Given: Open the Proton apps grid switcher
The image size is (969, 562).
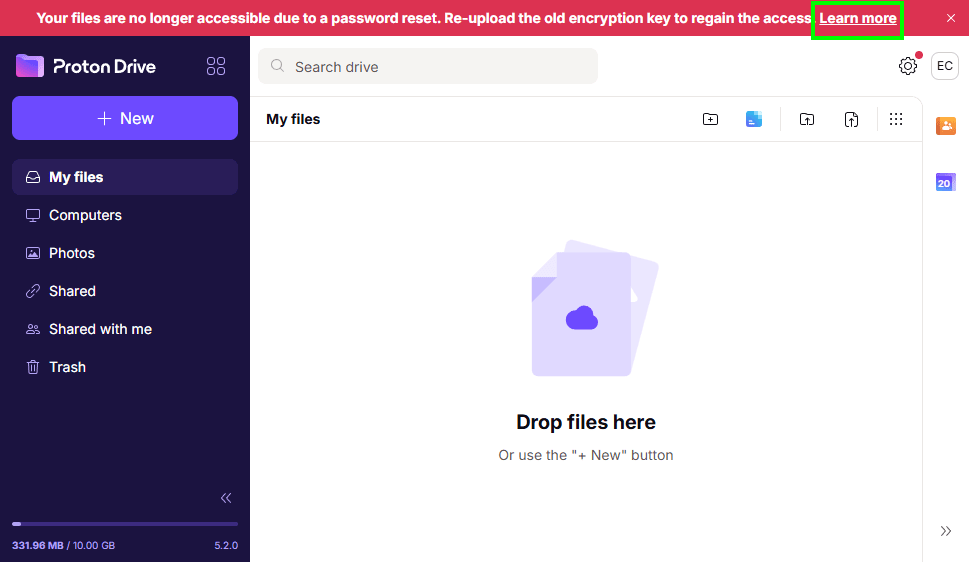Looking at the screenshot, I should (216, 66).
